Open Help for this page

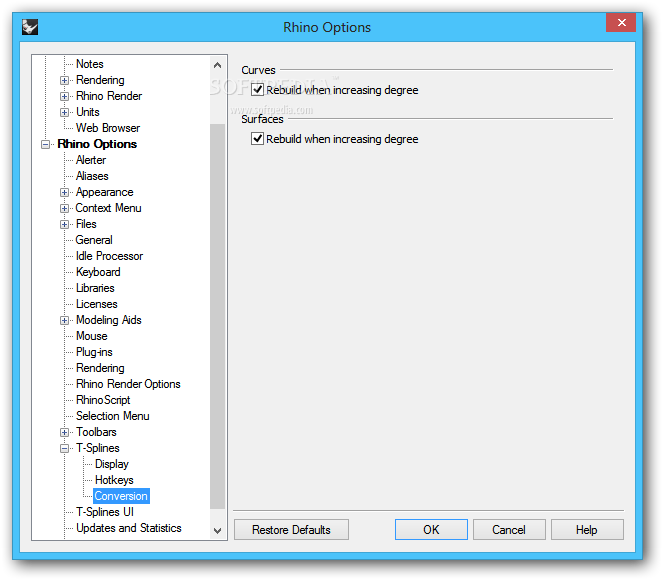click(587, 530)
